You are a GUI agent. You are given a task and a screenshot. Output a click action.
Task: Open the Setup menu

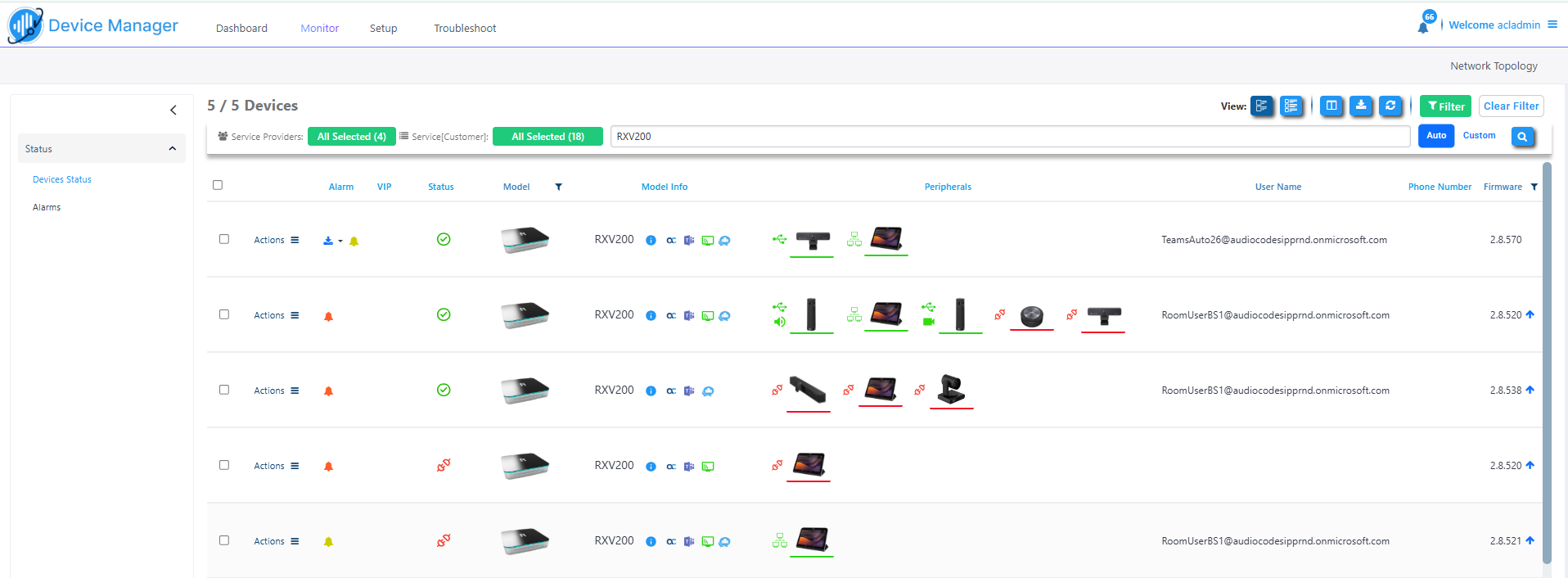coord(383,28)
